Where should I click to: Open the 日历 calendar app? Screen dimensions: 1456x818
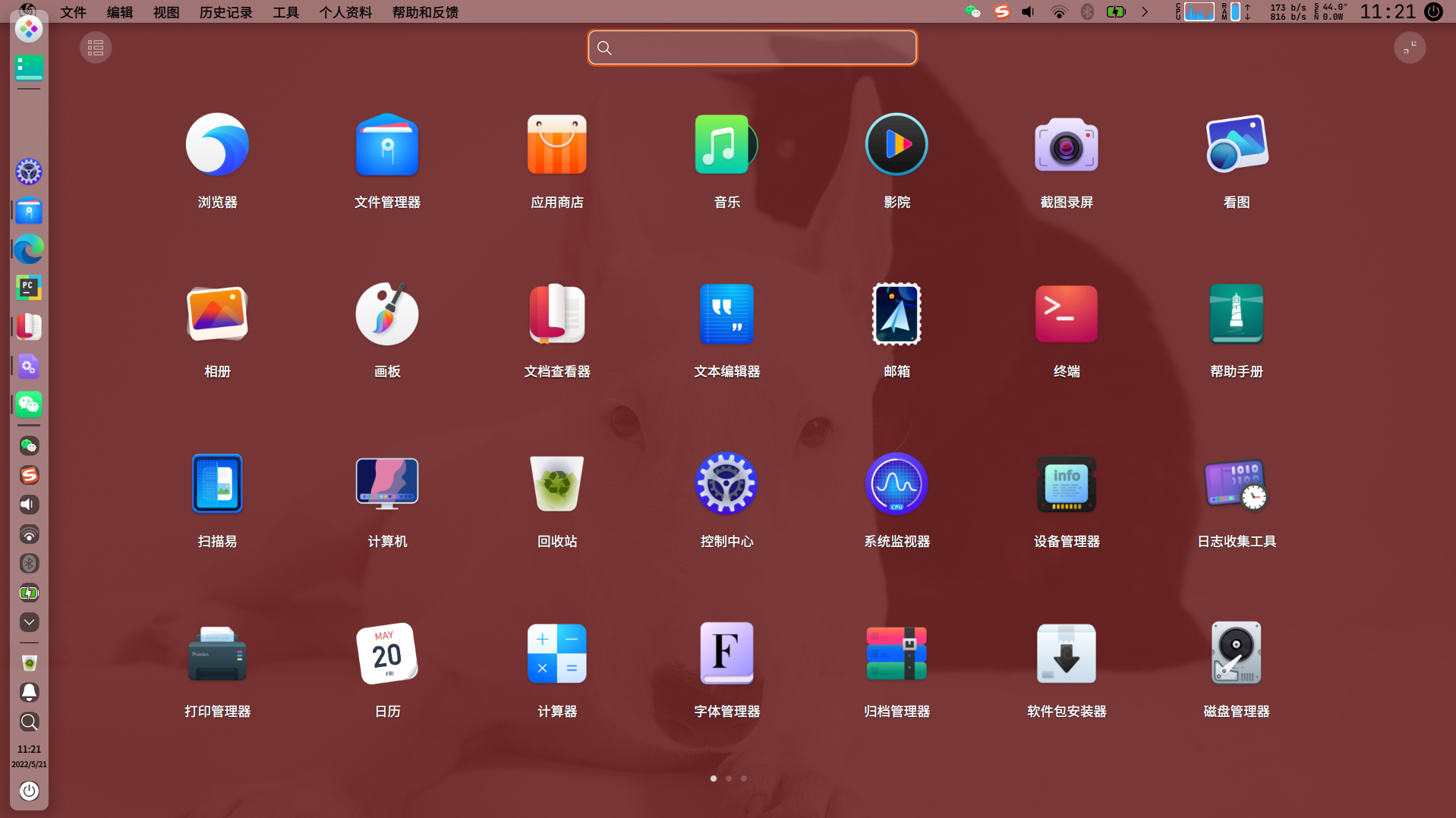tap(387, 653)
